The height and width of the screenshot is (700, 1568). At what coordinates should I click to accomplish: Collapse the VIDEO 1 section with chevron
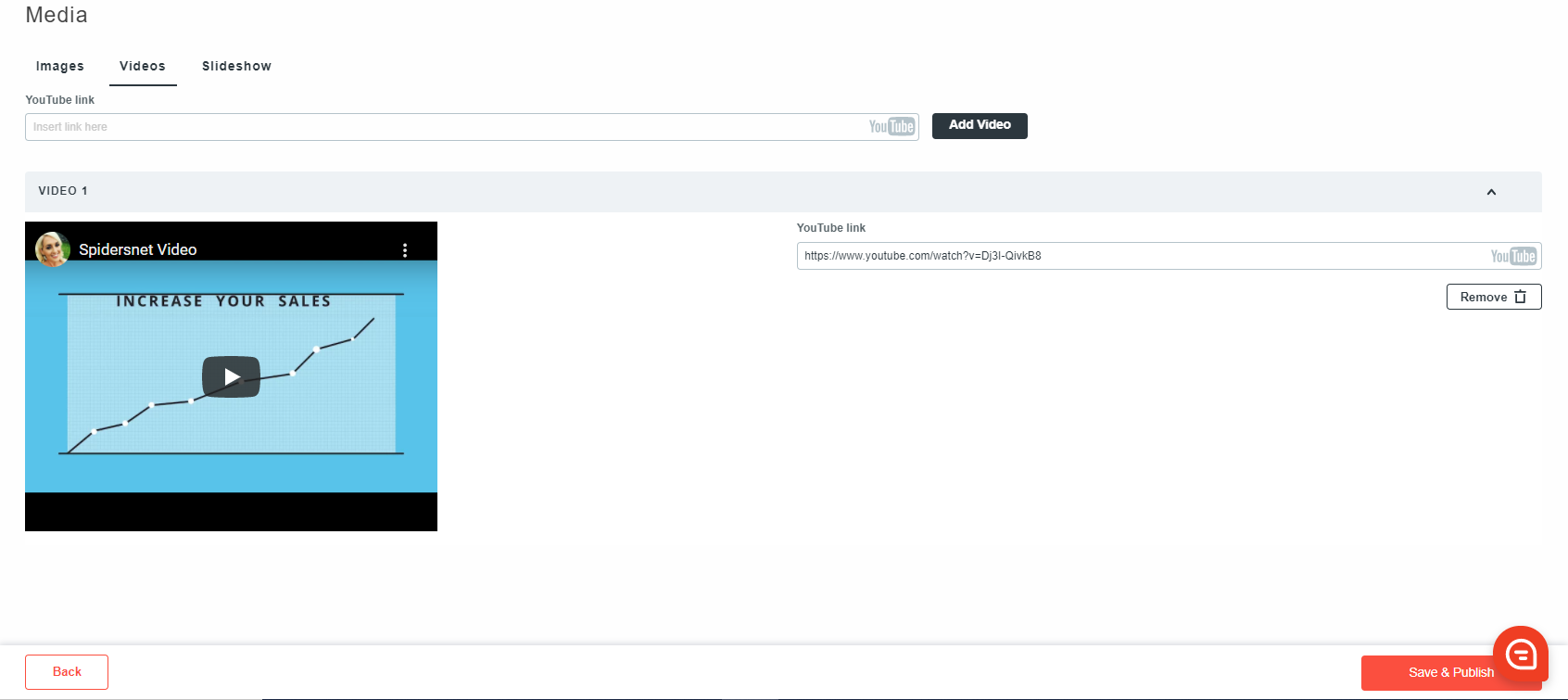click(x=1491, y=192)
